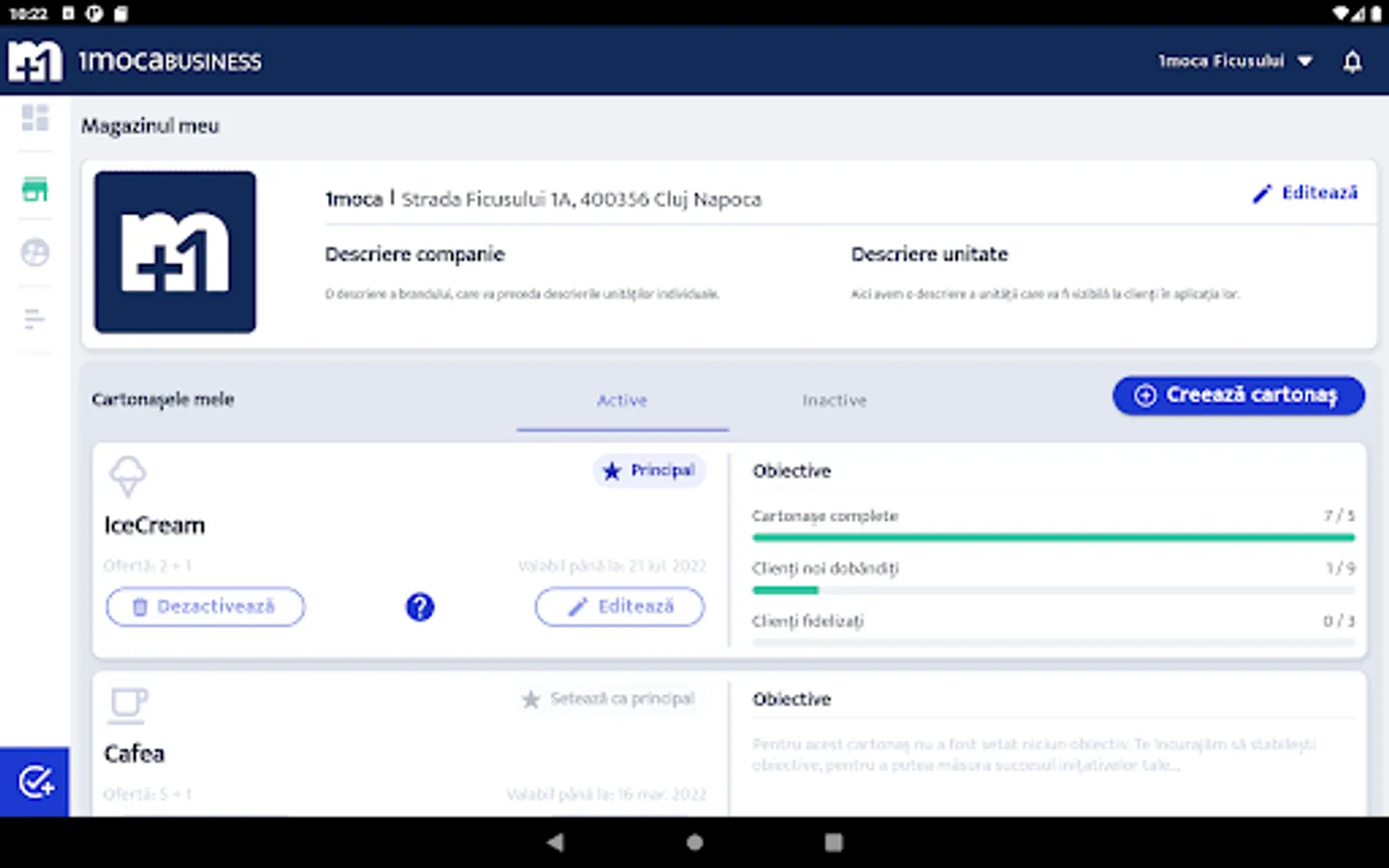This screenshot has width=1389, height=868.
Task: Click the Magazinul meu heading
Action: tap(150, 126)
